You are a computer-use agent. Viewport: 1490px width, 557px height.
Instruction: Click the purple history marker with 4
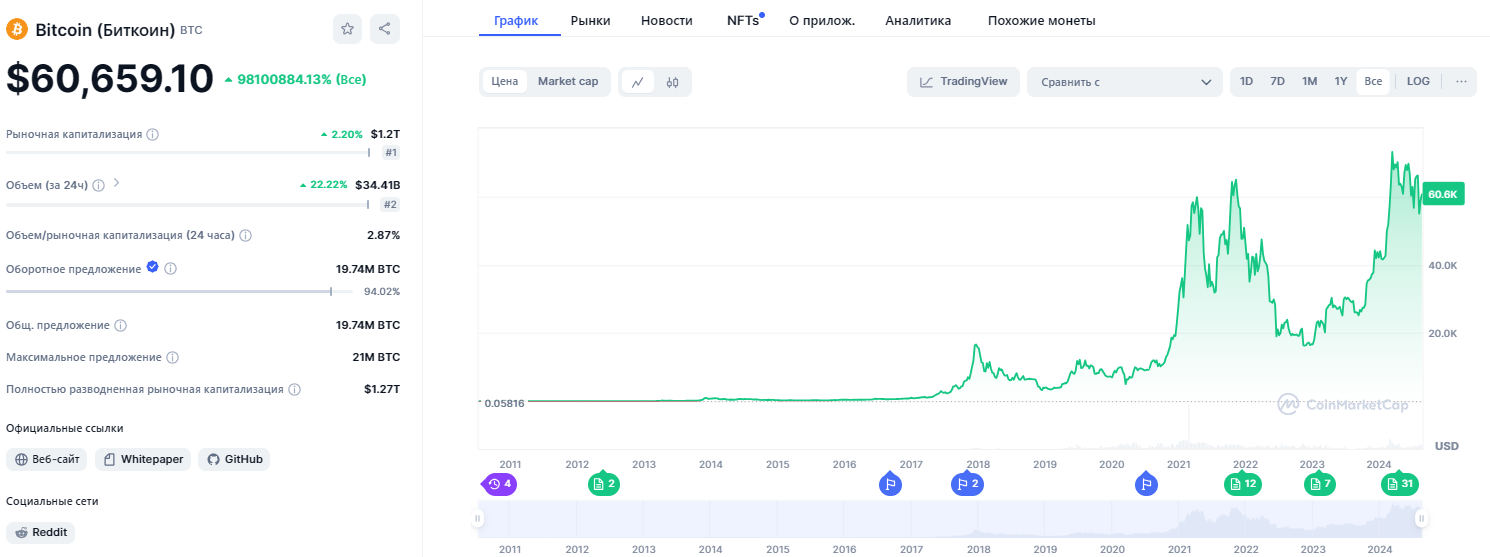(498, 484)
